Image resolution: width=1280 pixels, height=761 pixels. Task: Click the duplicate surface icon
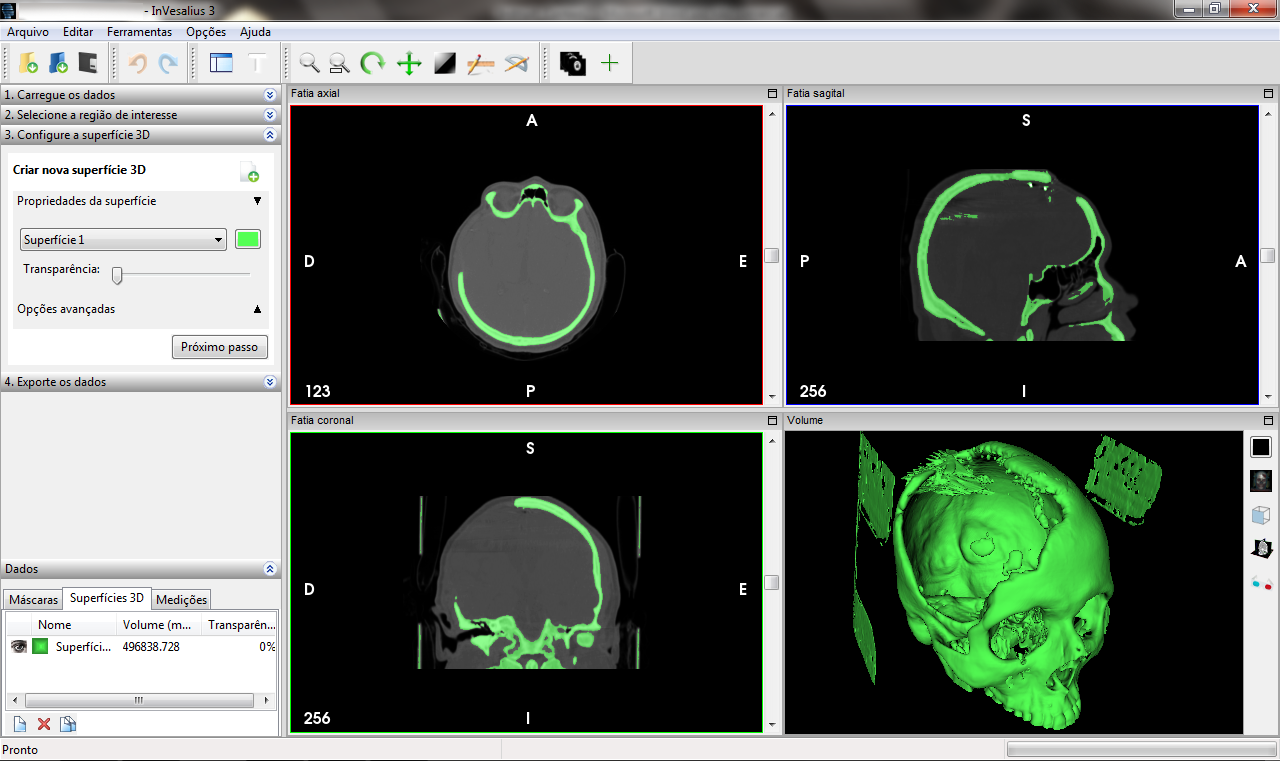pyautogui.click(x=68, y=724)
